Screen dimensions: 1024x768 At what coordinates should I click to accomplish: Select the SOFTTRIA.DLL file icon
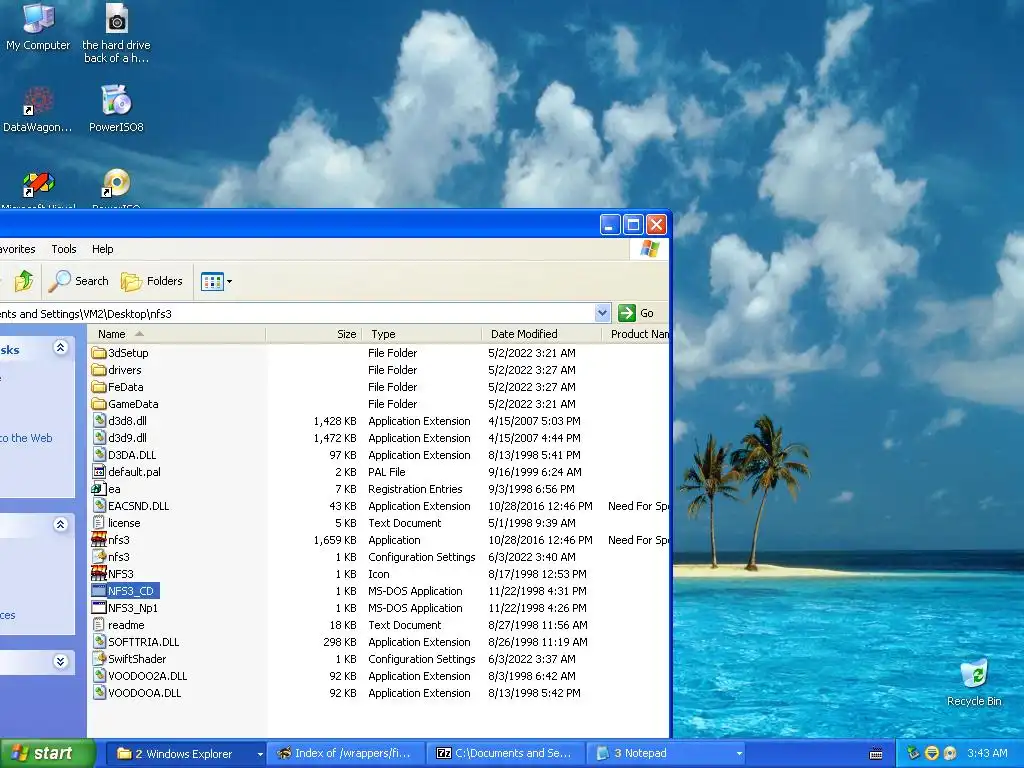coord(99,642)
